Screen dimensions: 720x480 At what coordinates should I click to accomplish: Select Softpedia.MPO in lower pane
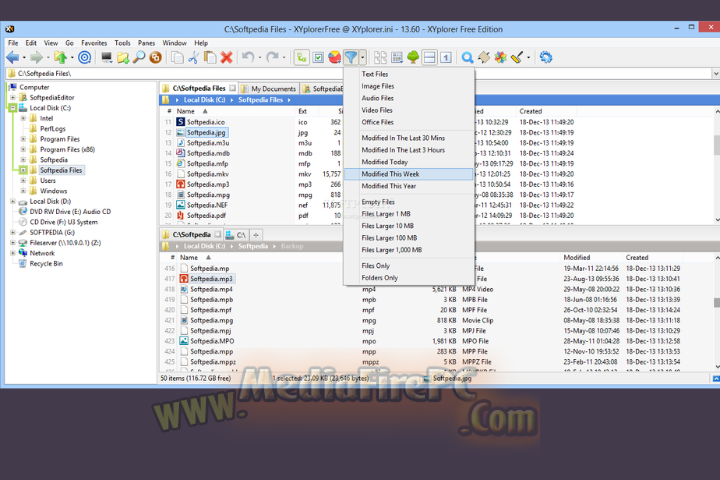[x=212, y=341]
